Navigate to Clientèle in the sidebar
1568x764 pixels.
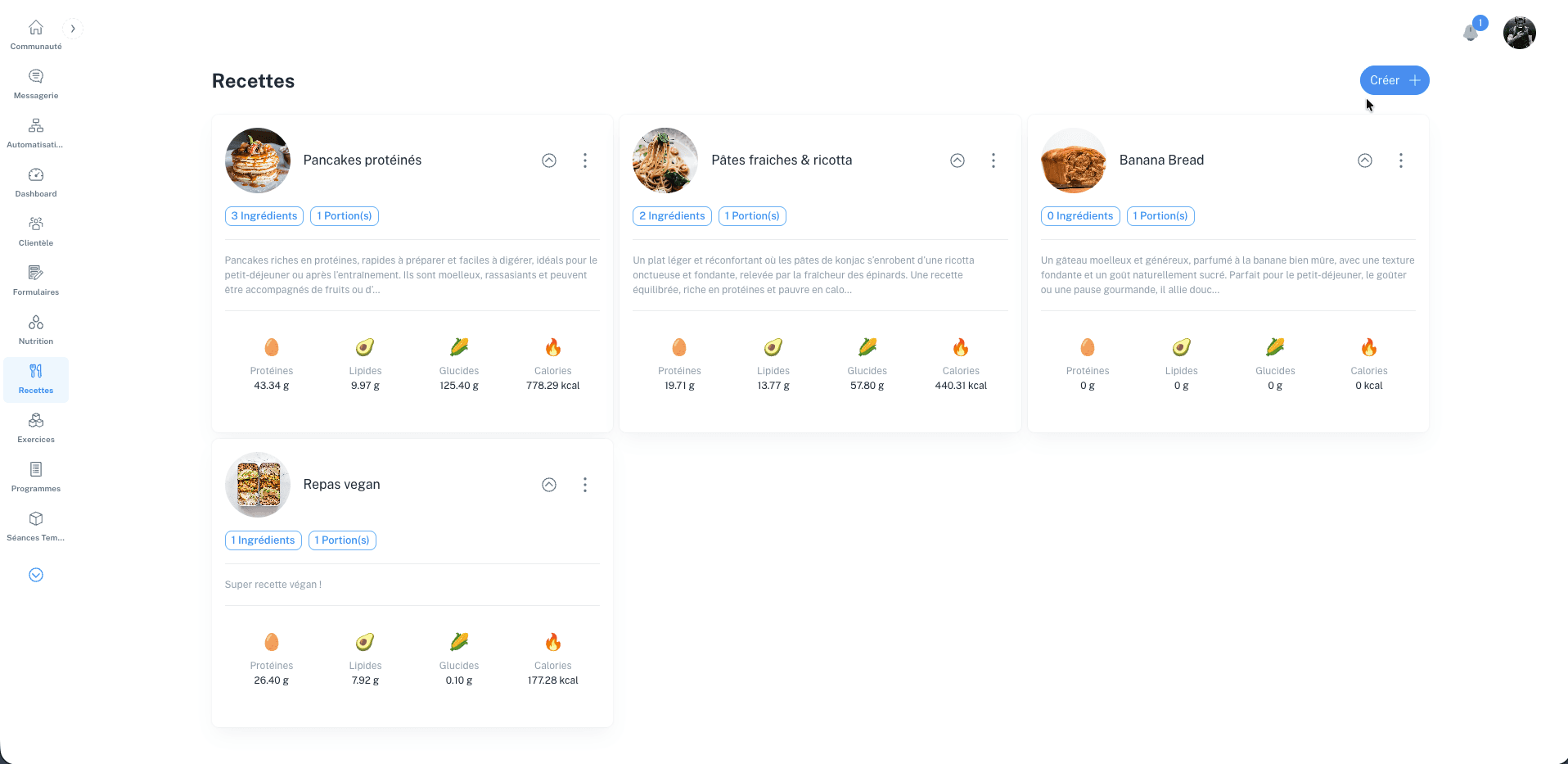(36, 231)
